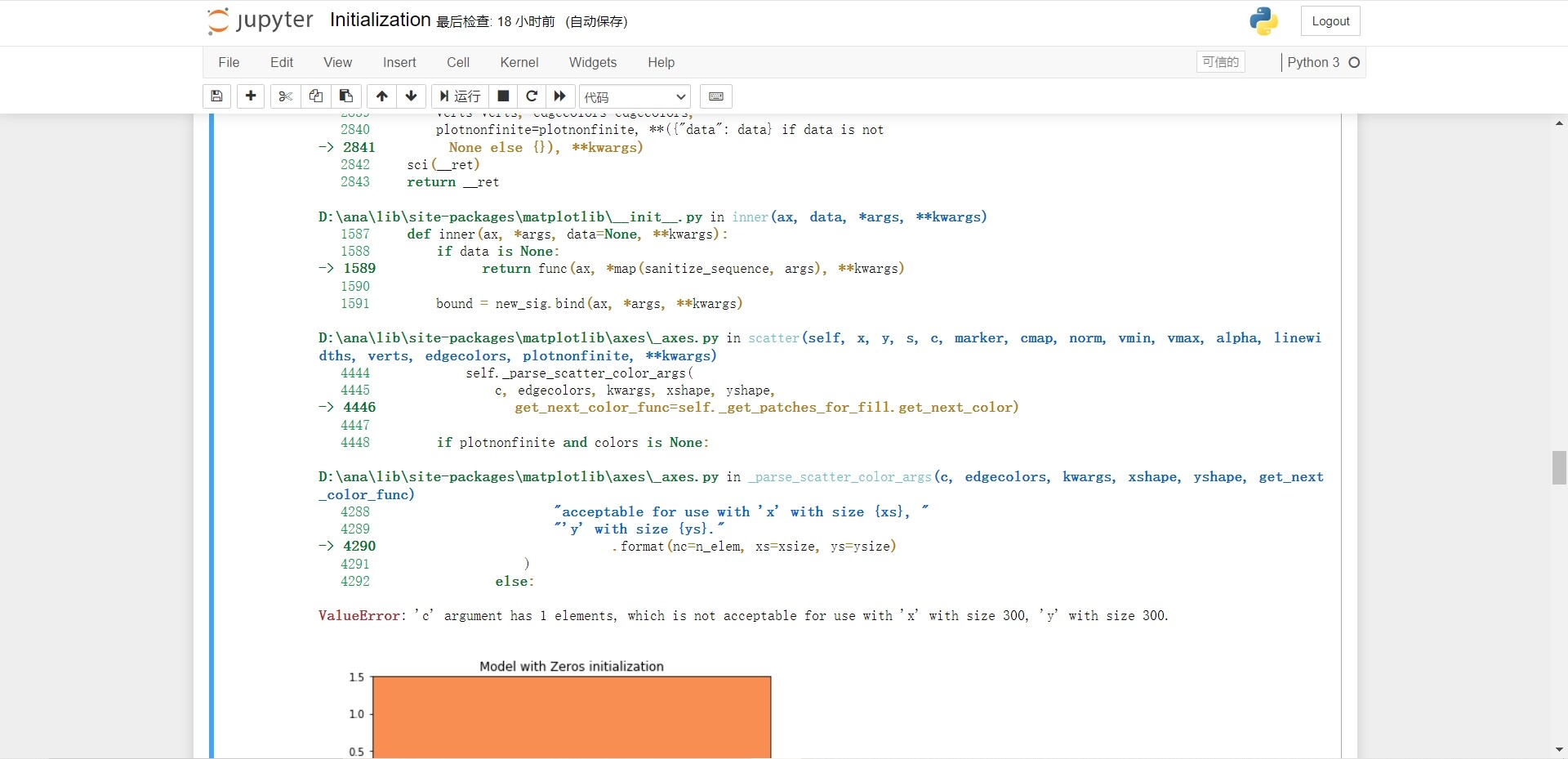Screen dimensions: 1568x759
Task: Rename notebook via Initialization title
Action: [380, 20]
